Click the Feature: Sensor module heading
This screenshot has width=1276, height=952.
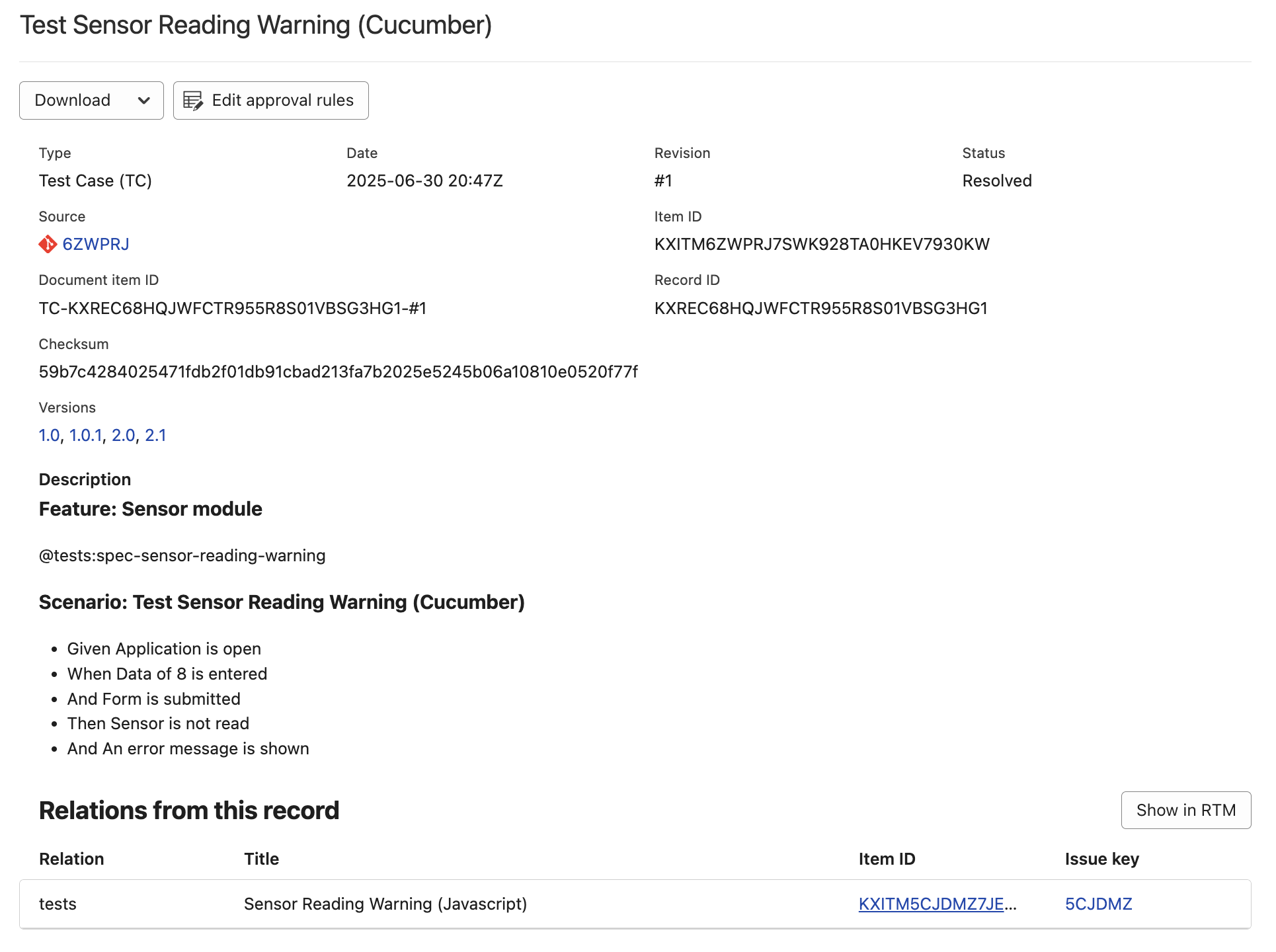pos(151,509)
